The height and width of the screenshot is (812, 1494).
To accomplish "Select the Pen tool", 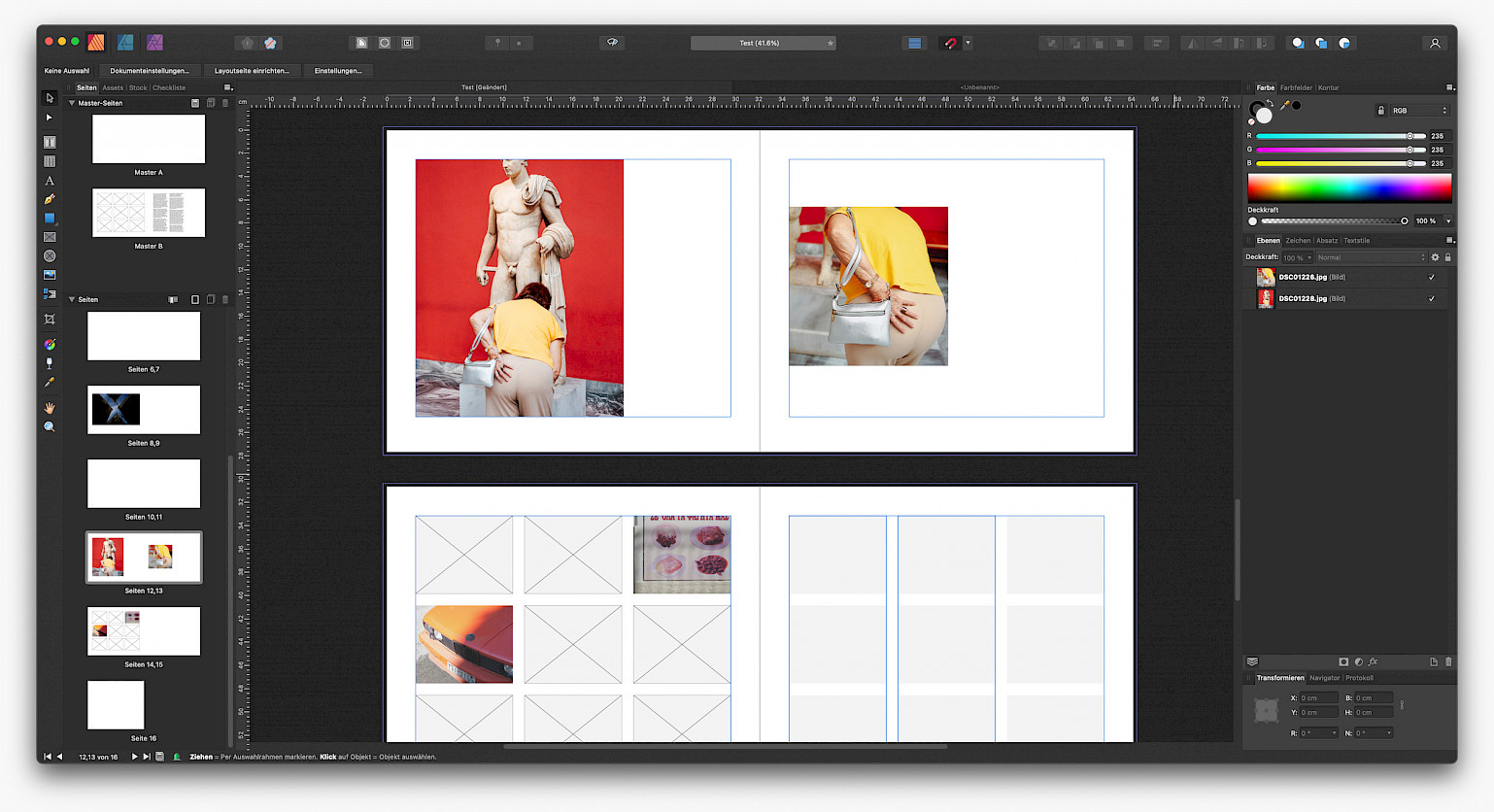I will click(x=50, y=199).
